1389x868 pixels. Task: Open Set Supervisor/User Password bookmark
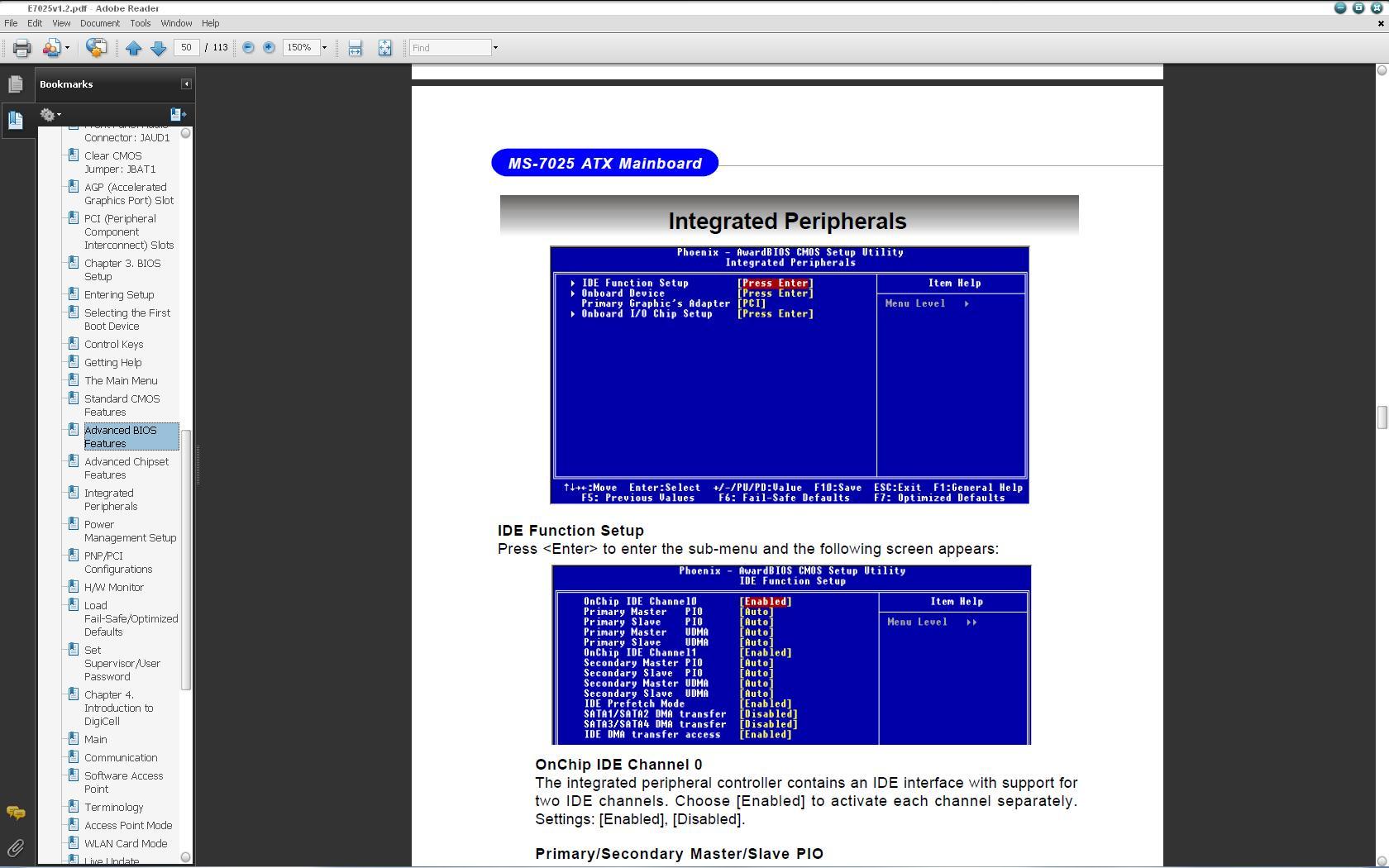(122, 663)
